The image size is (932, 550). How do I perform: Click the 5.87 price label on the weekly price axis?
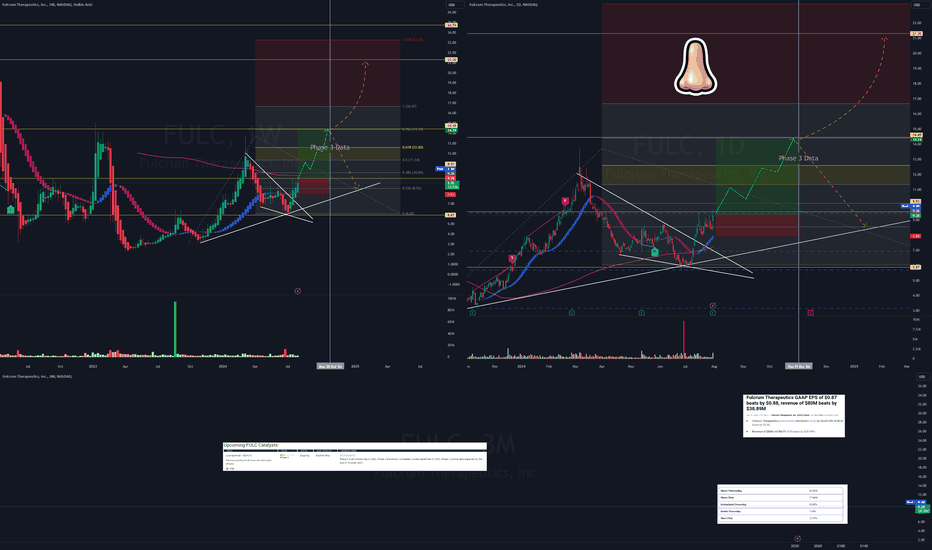pyautogui.click(x=451, y=215)
